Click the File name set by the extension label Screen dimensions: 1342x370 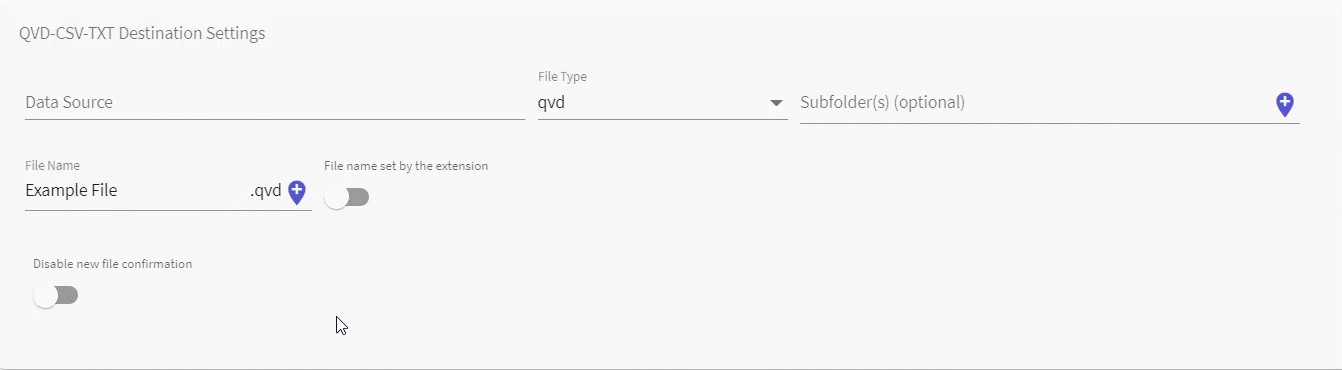(x=406, y=166)
